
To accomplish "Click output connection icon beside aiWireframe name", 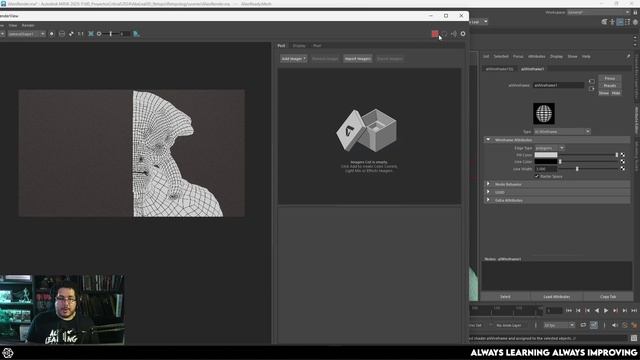I will (592, 89).
